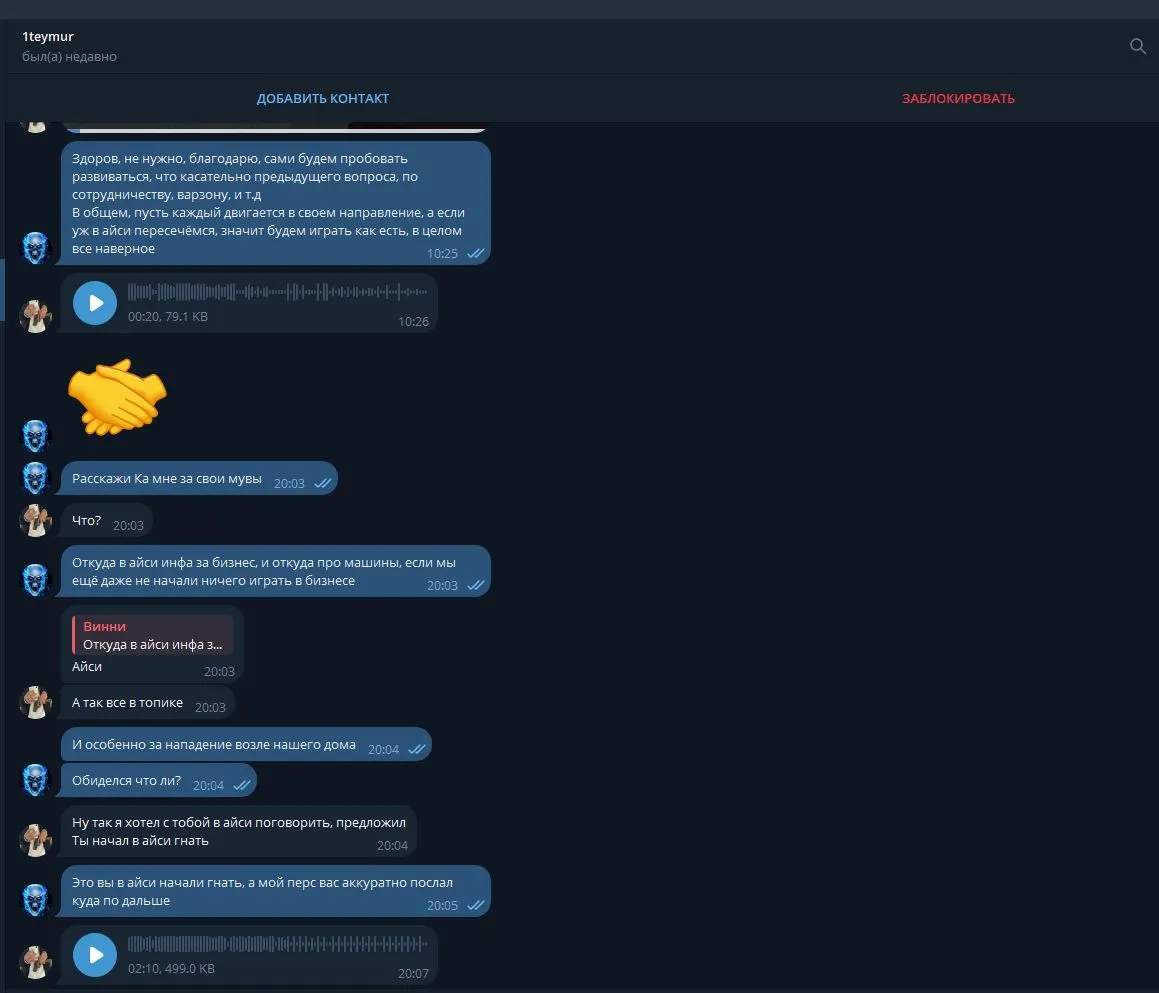The height and width of the screenshot is (993, 1159).
Task: Open the chat search magnifier icon
Action: [x=1138, y=46]
